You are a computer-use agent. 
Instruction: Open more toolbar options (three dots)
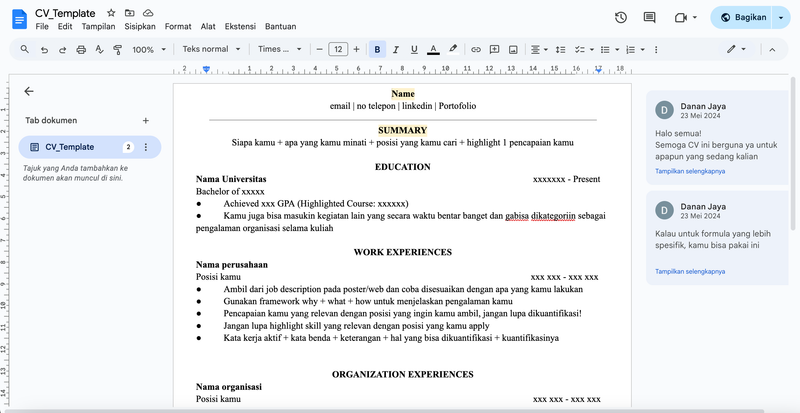656,50
